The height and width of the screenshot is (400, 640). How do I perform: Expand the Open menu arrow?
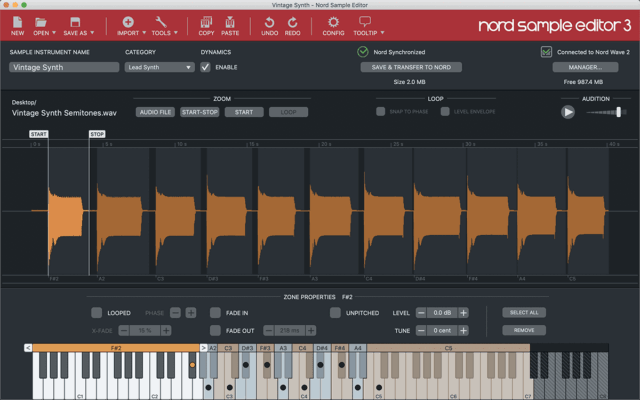tap(53, 33)
